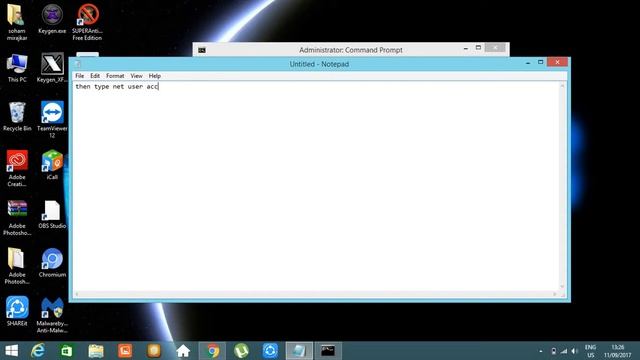Maximize the Notepad window

click(540, 62)
